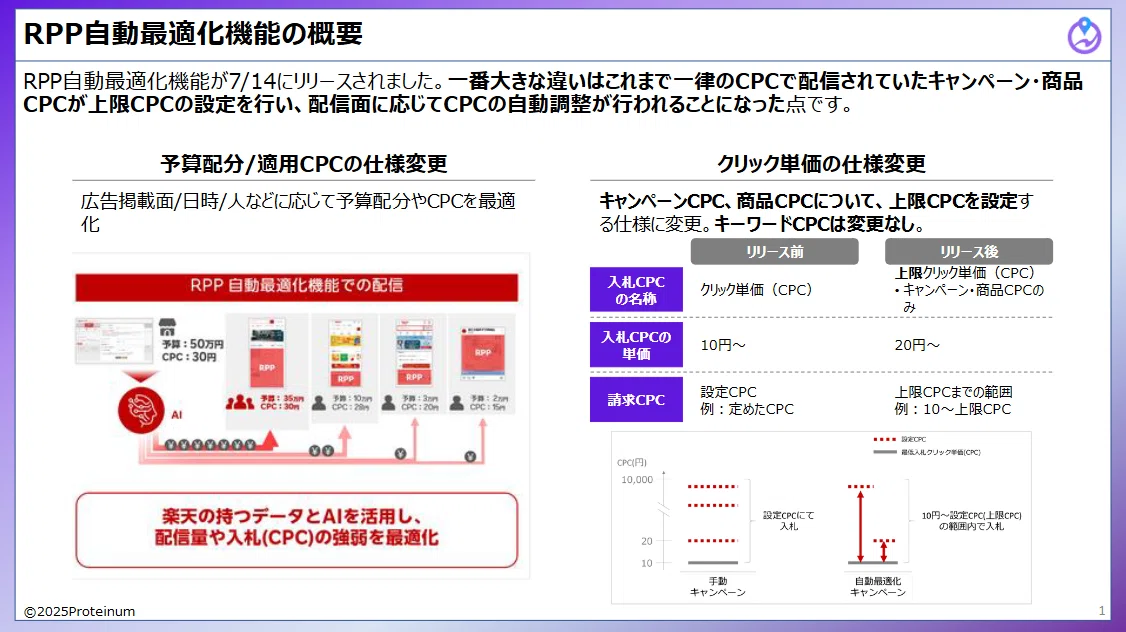Click the copyright text ©2025Proteinum
The width and height of the screenshot is (1126, 632).
point(80,612)
